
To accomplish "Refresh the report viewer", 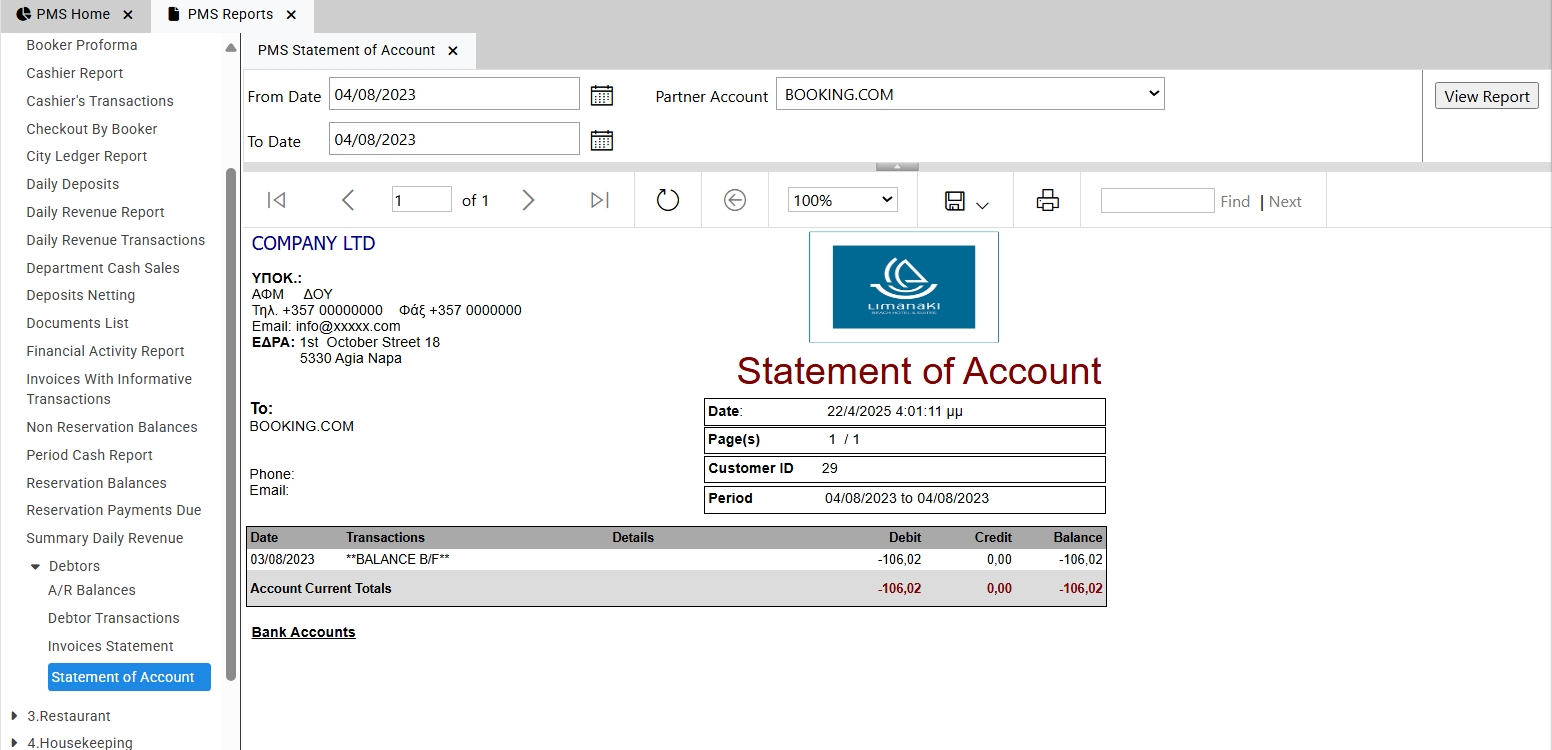I will [x=668, y=200].
